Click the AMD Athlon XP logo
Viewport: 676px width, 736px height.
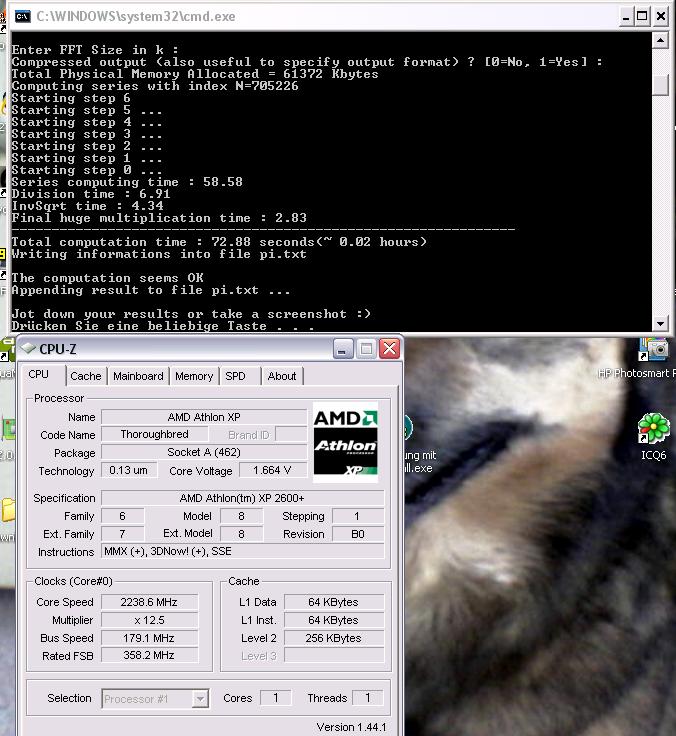click(346, 442)
